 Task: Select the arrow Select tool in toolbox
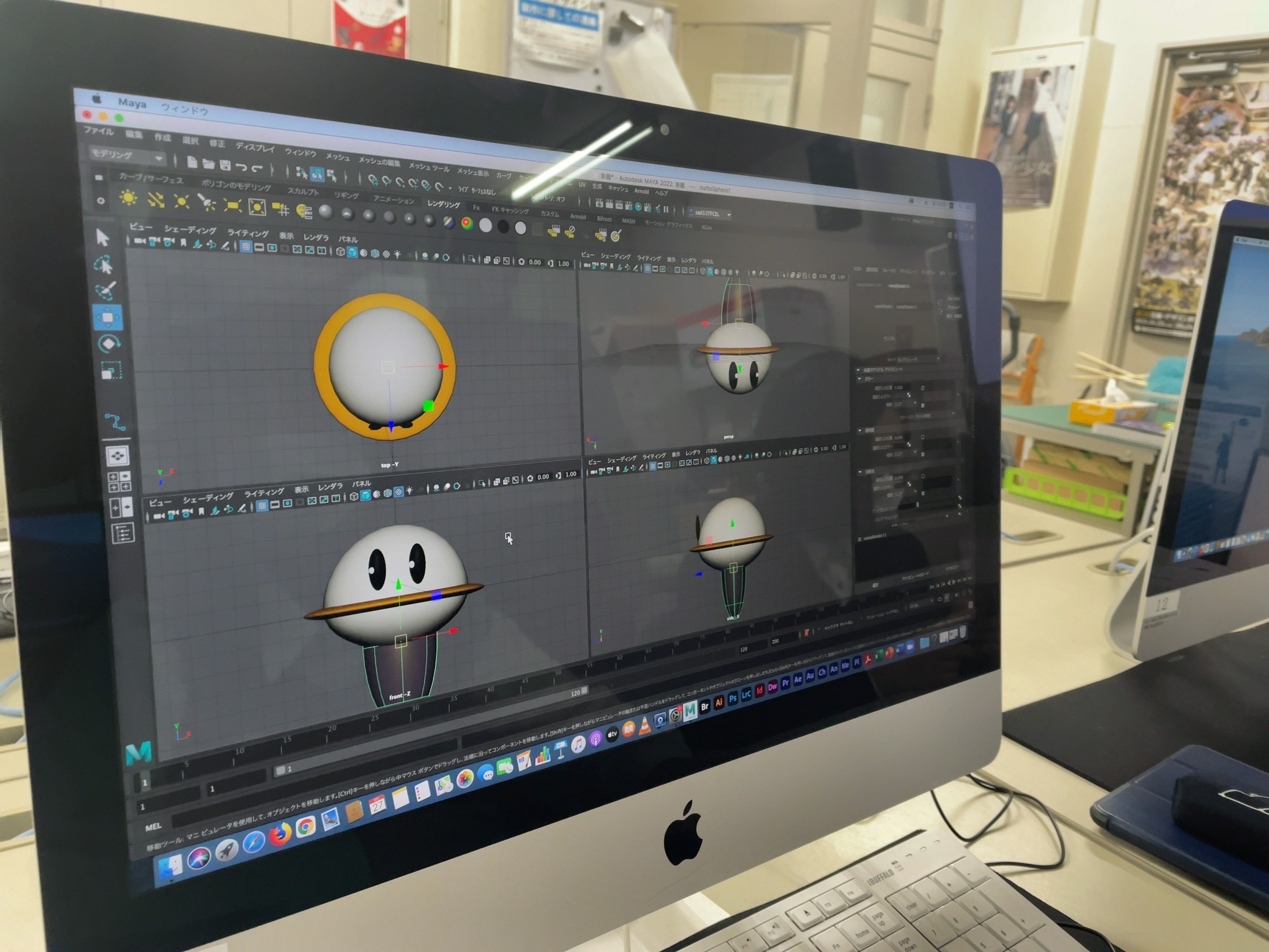click(103, 237)
